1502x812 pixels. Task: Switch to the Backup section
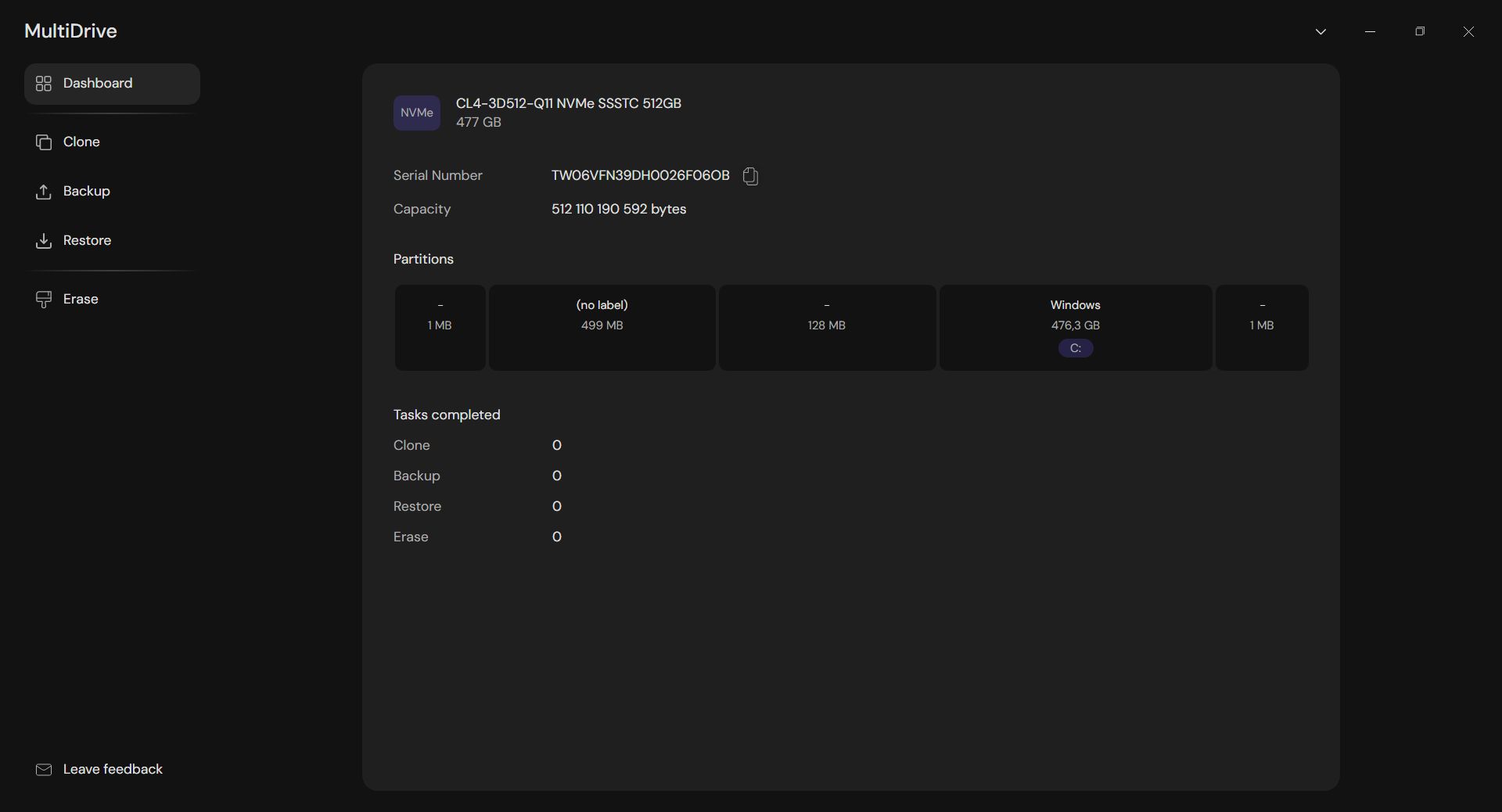coord(86,192)
